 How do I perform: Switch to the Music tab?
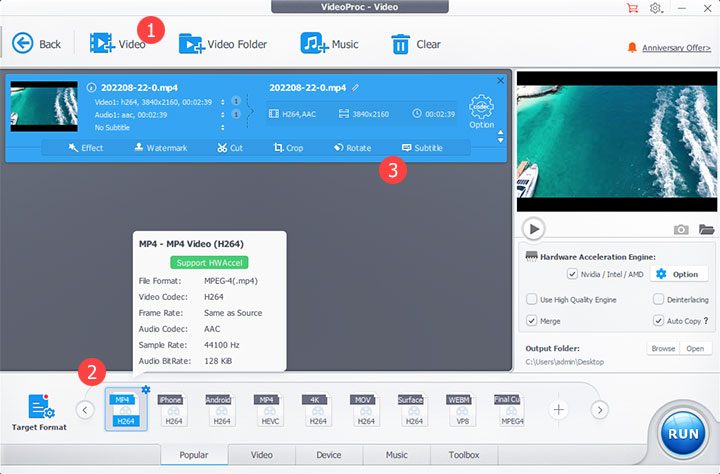(x=396, y=455)
